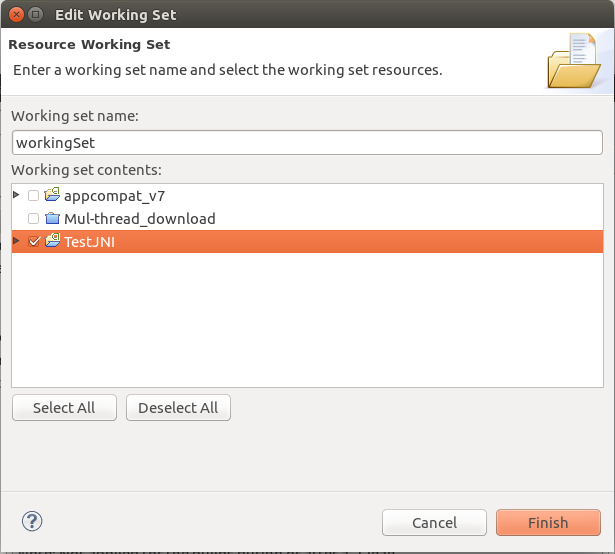Select the TestJNI project row
615x554 pixels.
pyautogui.click(x=308, y=242)
